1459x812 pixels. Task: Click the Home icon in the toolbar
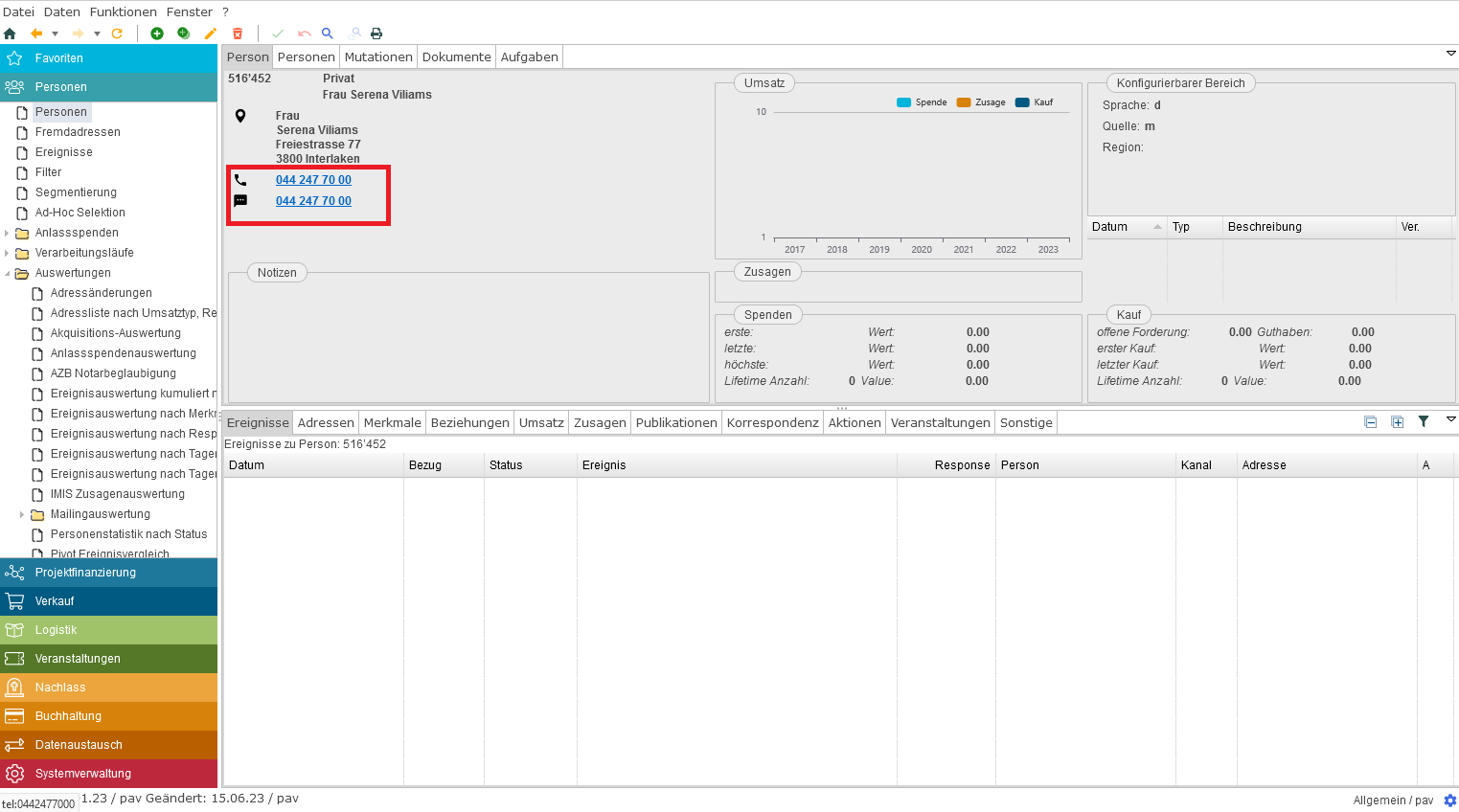pos(11,34)
